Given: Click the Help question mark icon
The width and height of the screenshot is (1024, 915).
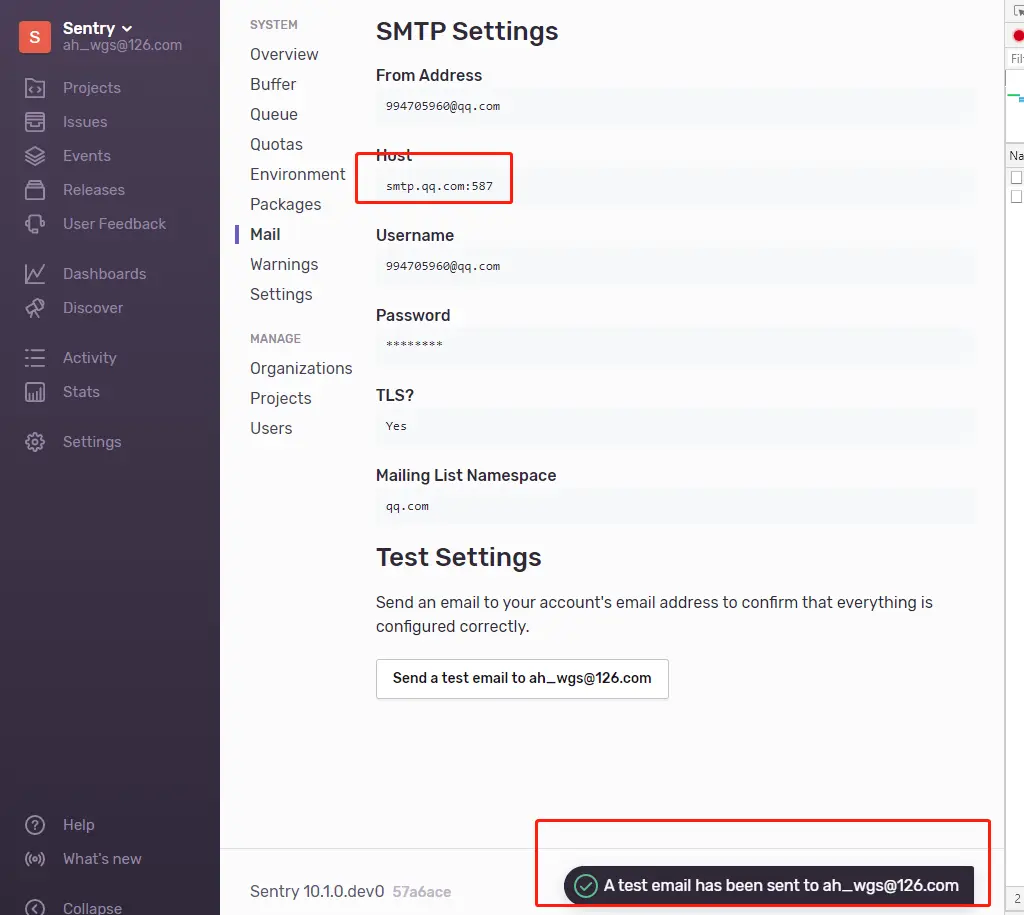Looking at the screenshot, I should [x=35, y=825].
